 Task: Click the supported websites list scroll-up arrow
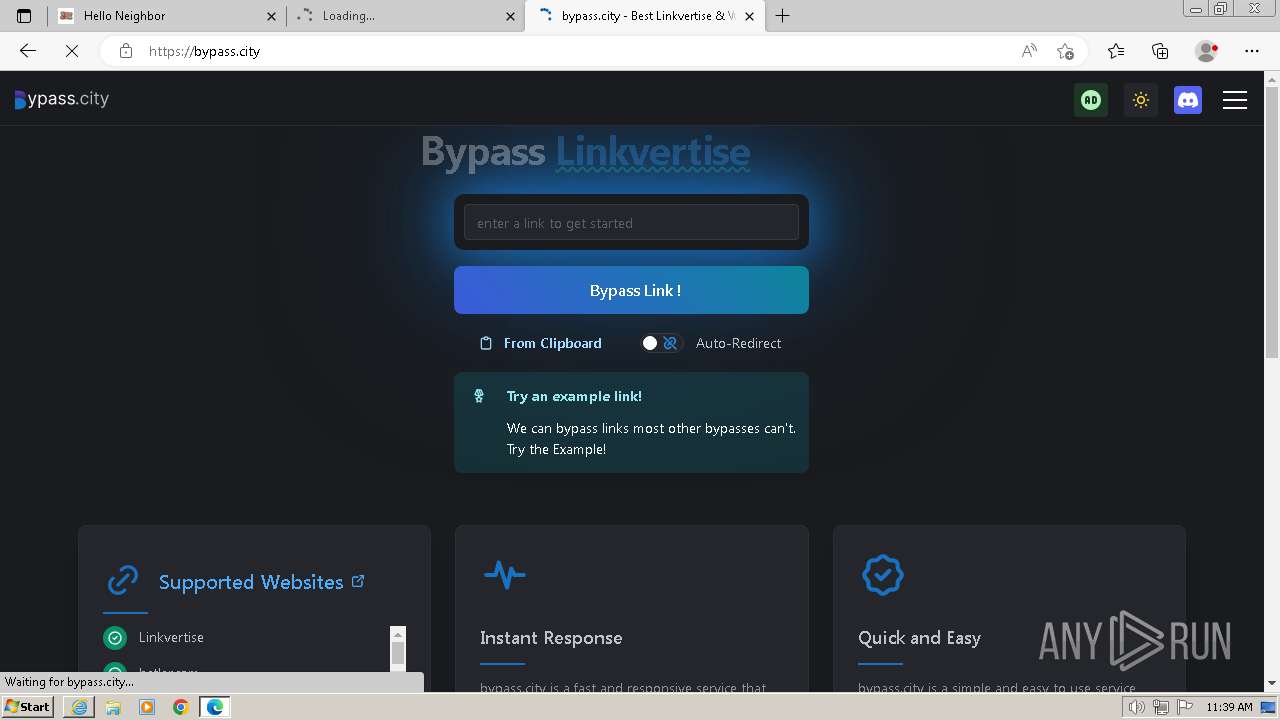coord(398,634)
